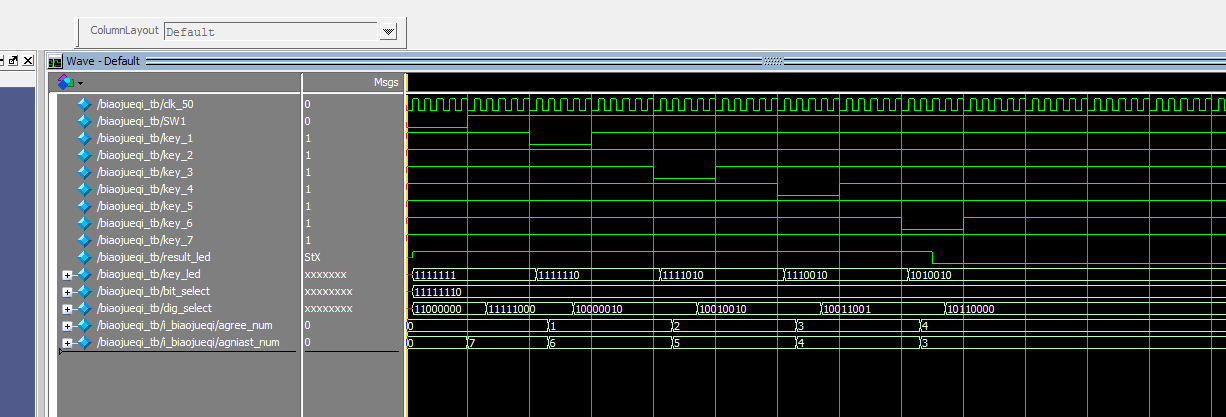This screenshot has height=417, width=1226.
Task: Click the ColumnLayout Default text field
Action: pos(272,32)
